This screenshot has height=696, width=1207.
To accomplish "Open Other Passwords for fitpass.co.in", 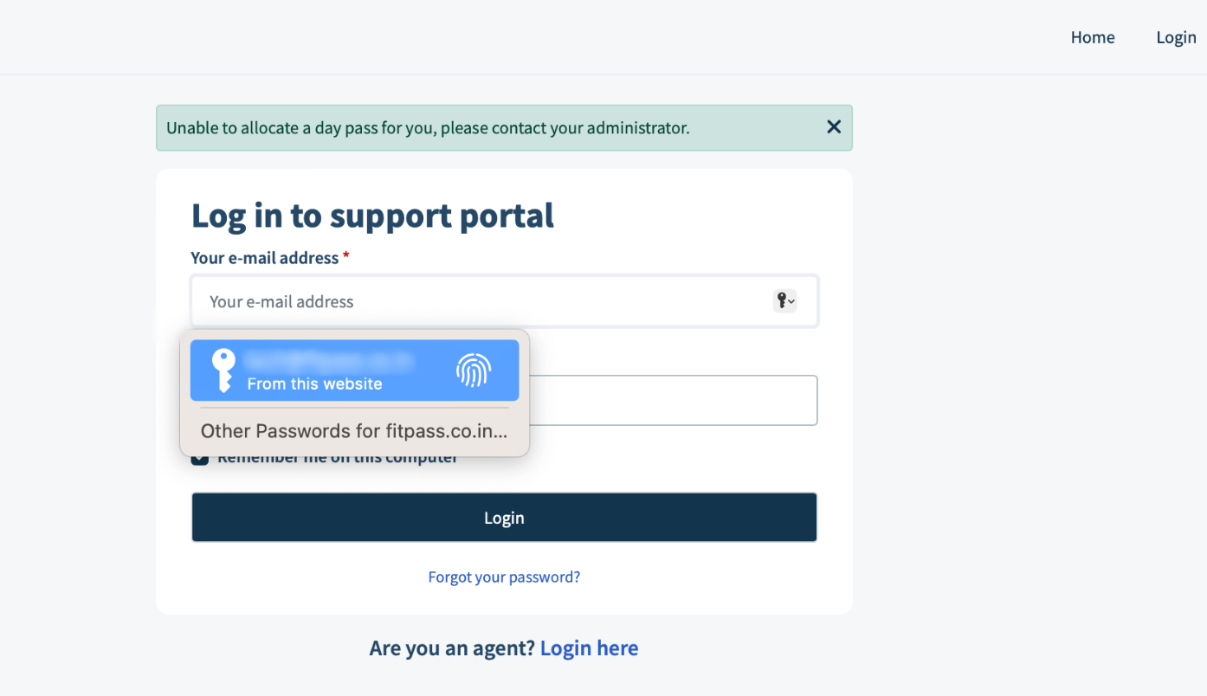I will (x=354, y=431).
